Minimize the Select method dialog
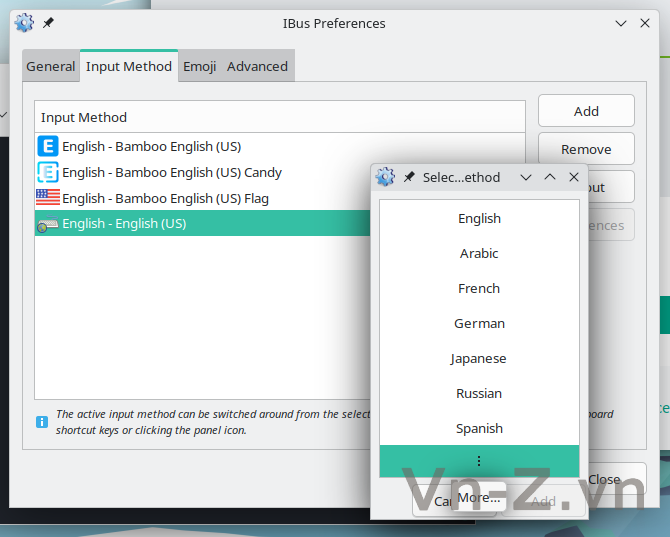The width and height of the screenshot is (670, 537). pyautogui.click(x=526, y=177)
